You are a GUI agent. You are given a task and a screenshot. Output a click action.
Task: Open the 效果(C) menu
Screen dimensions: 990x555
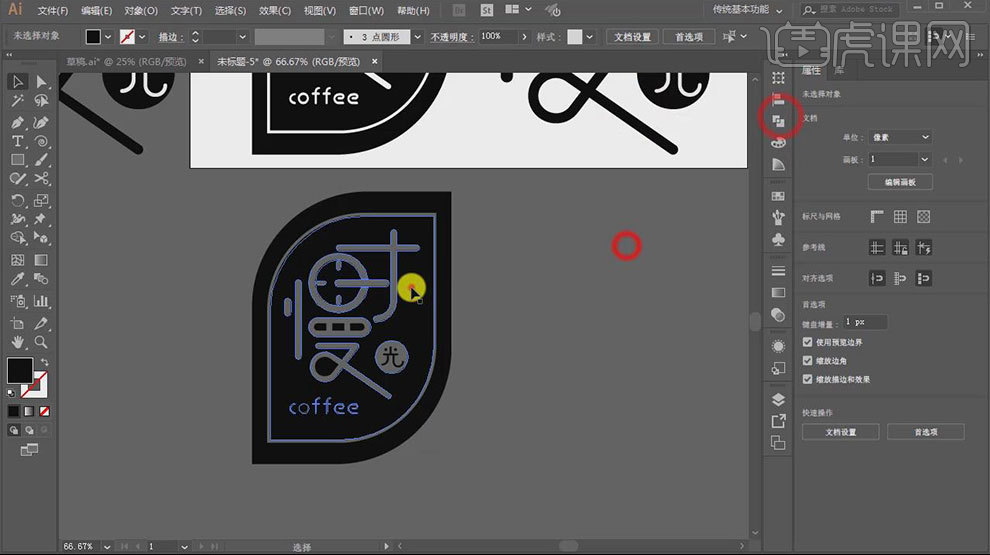274,10
